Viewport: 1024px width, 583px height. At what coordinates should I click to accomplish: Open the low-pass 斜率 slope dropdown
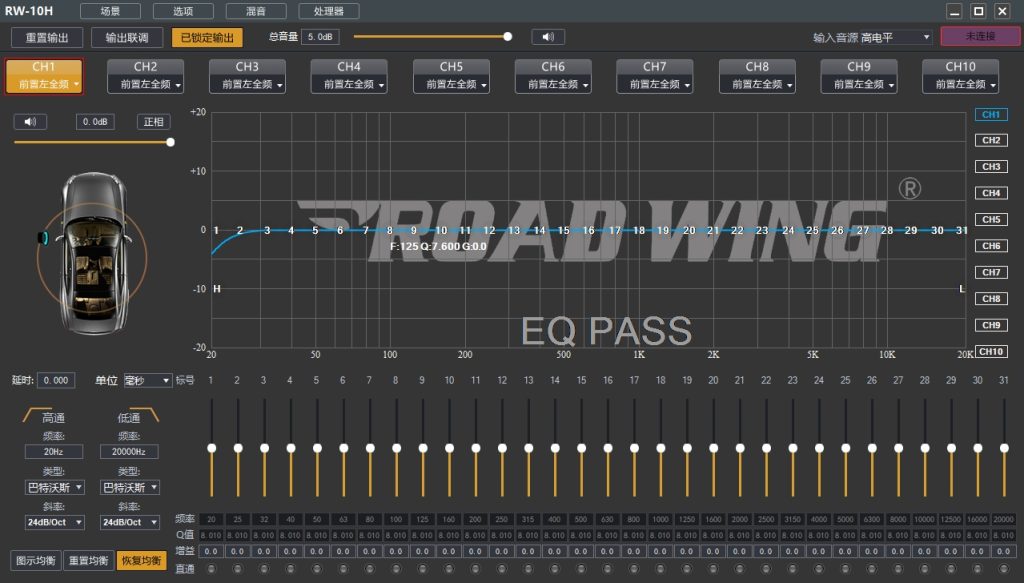129,522
